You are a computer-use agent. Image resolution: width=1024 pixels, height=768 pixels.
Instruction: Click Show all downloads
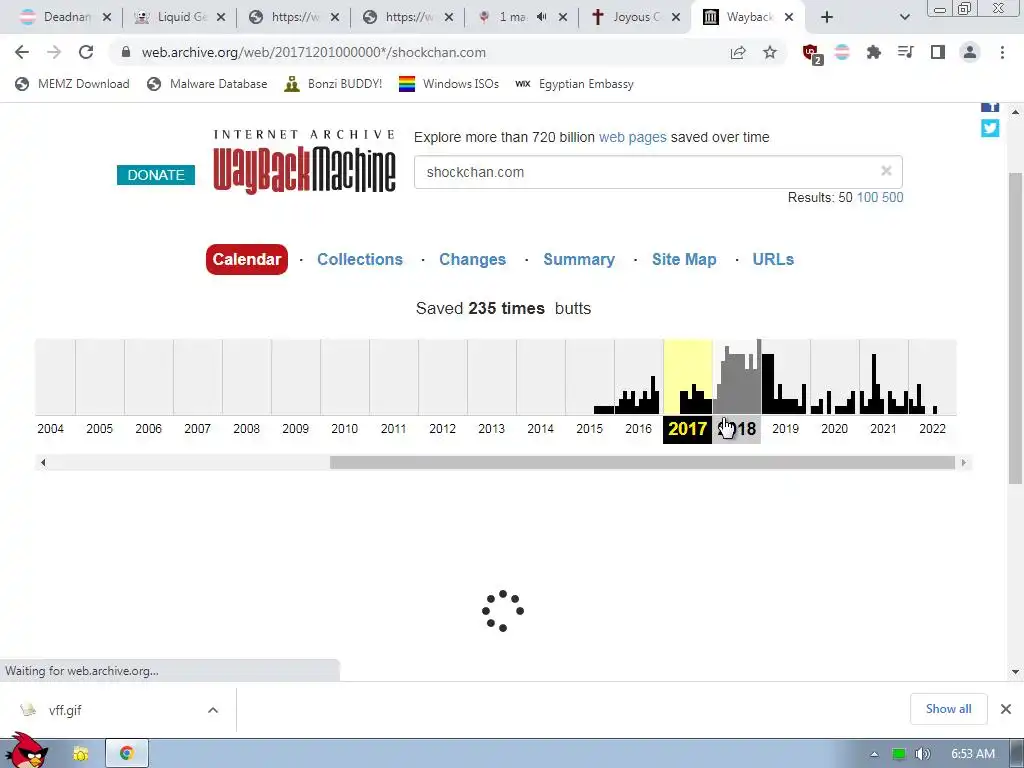tap(948, 709)
